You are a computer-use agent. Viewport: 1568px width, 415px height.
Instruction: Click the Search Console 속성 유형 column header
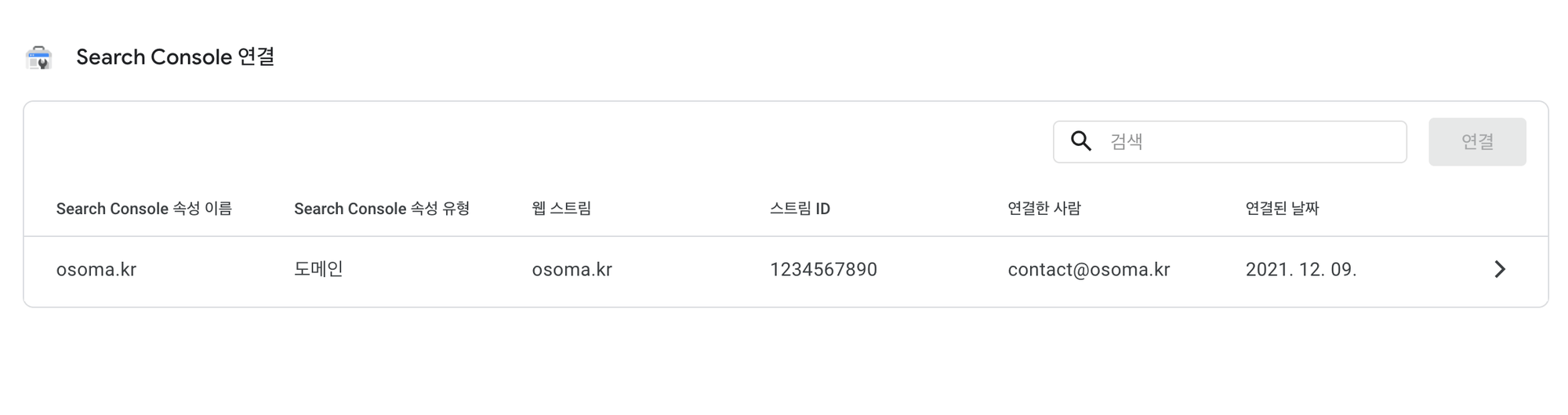point(382,209)
